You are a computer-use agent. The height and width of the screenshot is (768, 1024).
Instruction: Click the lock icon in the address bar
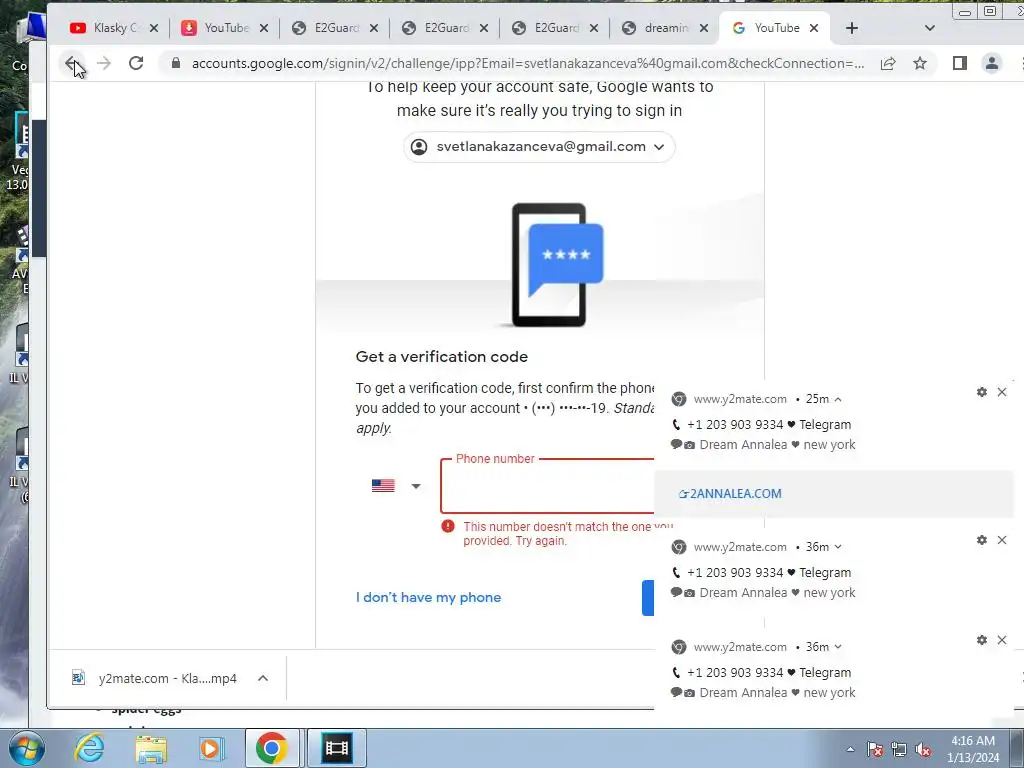point(175,63)
